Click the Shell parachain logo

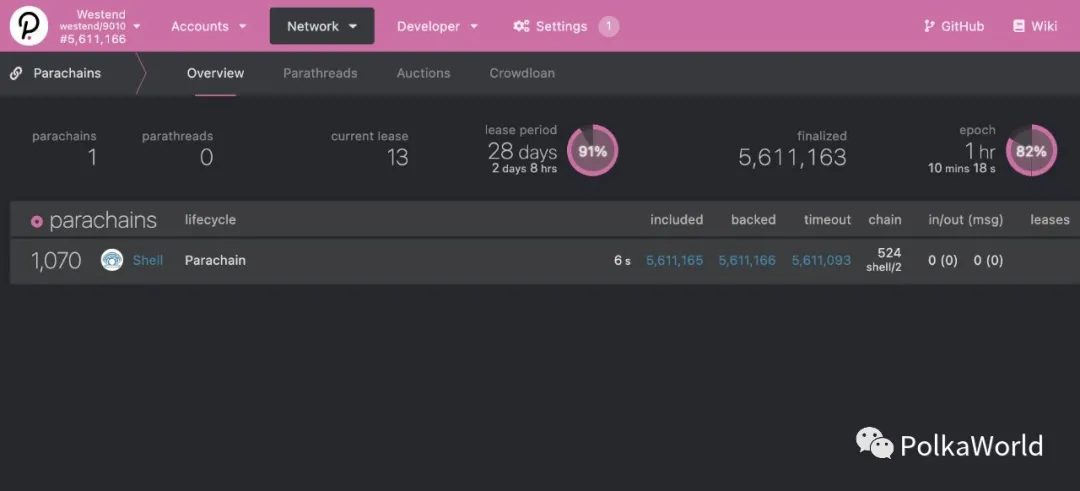(x=112, y=260)
